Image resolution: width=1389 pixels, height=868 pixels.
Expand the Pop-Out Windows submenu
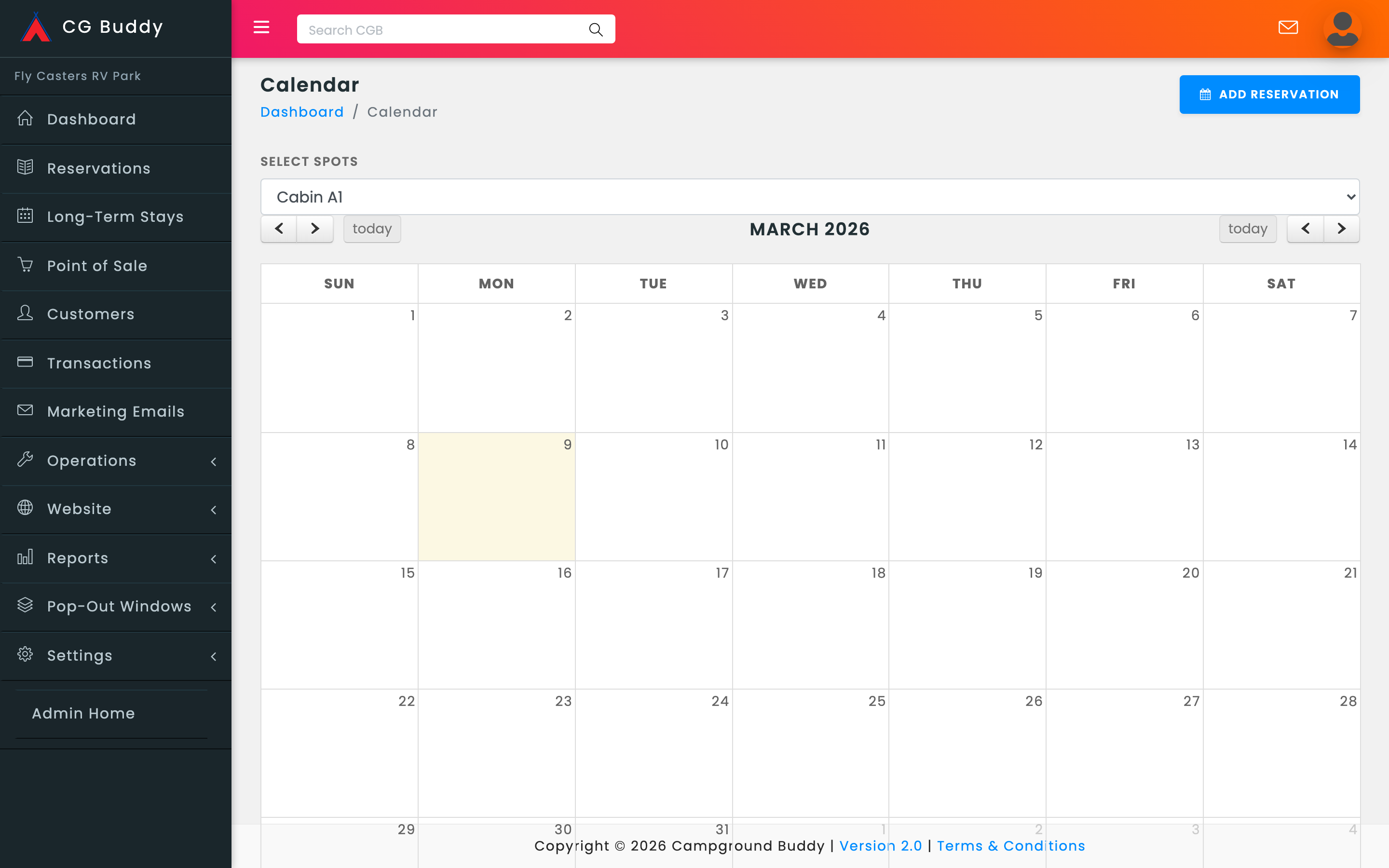tap(214, 607)
